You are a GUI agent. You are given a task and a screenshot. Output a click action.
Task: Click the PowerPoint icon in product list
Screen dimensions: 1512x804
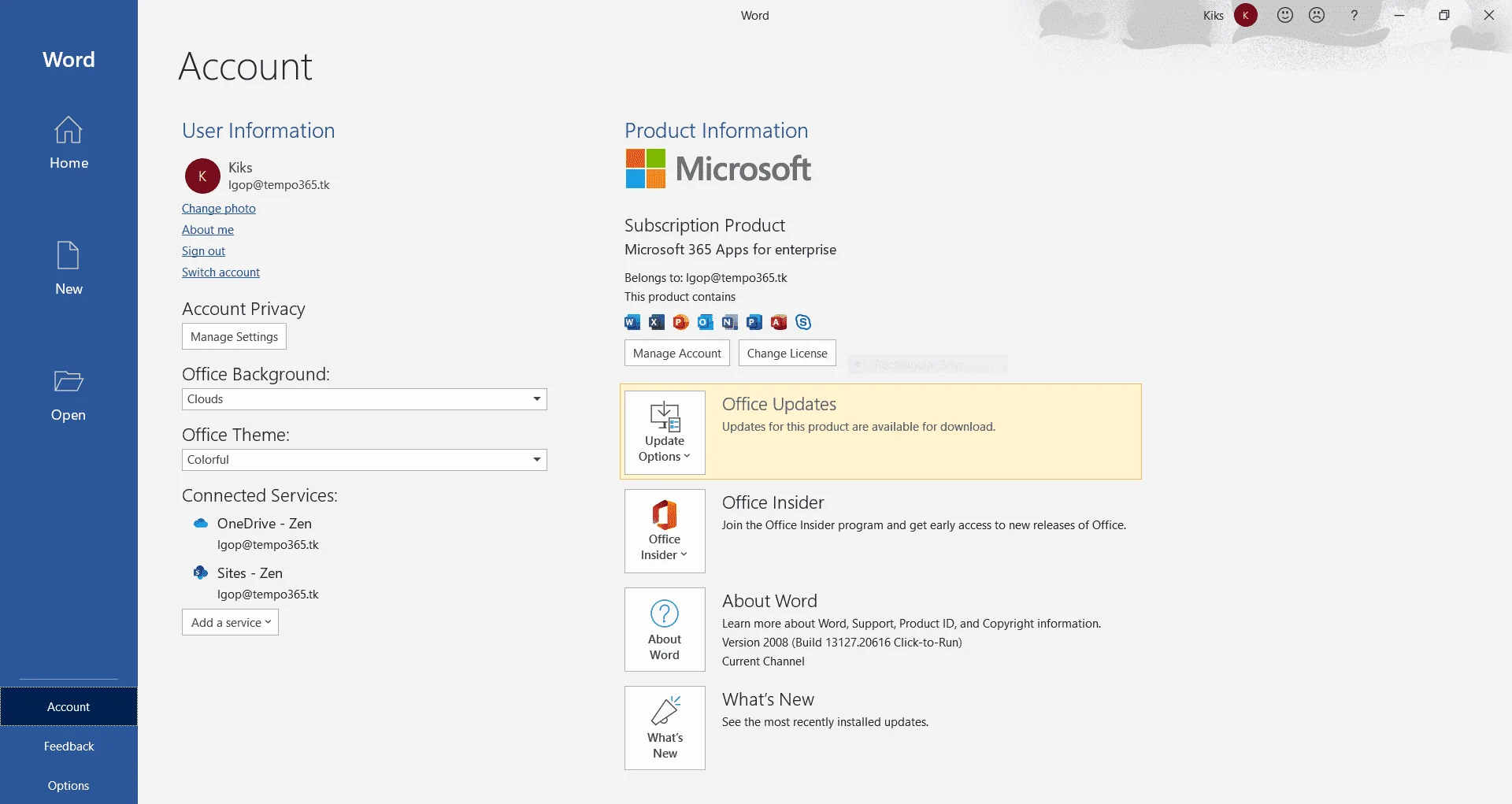tap(681, 322)
